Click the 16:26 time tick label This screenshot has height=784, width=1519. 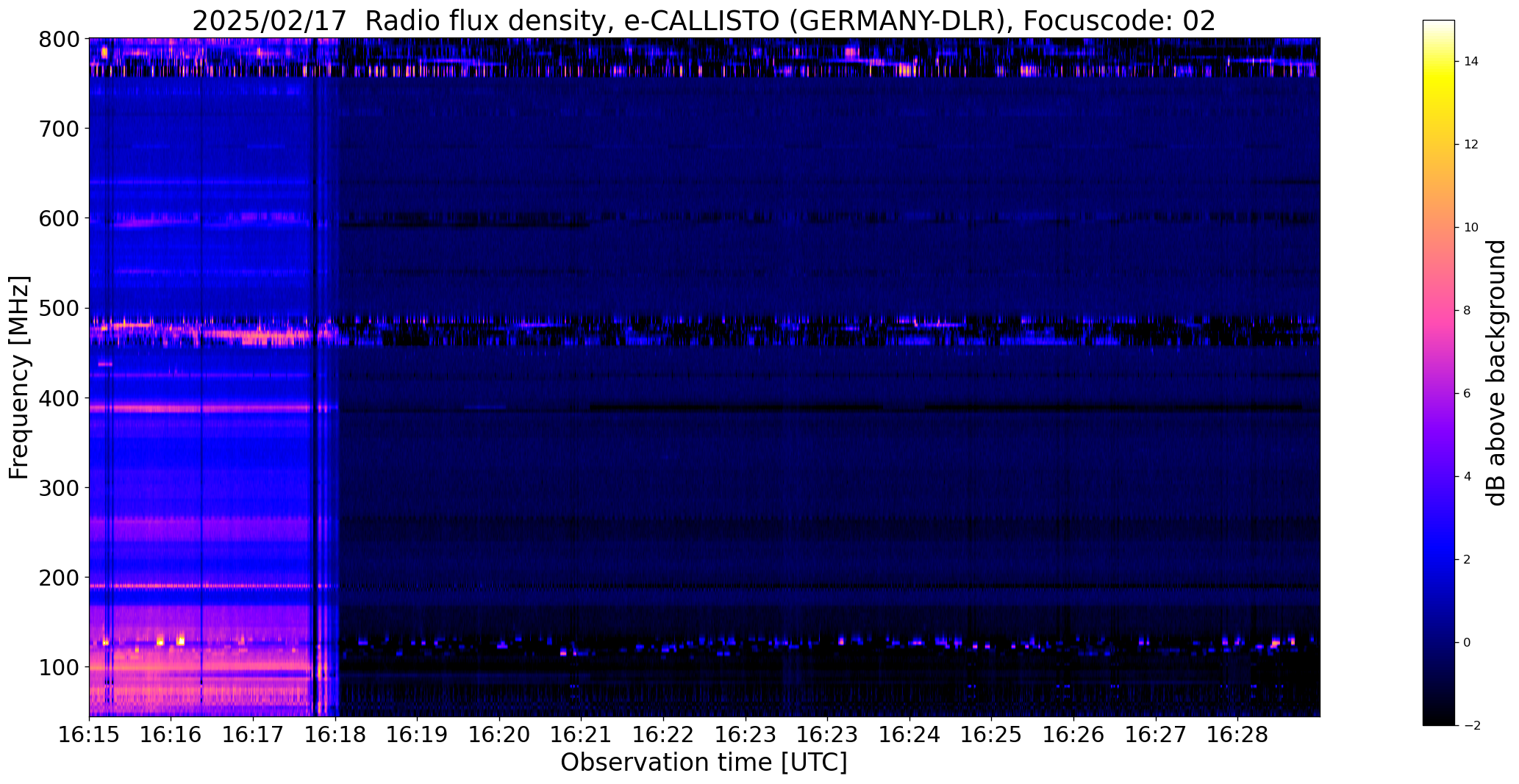click(1073, 735)
